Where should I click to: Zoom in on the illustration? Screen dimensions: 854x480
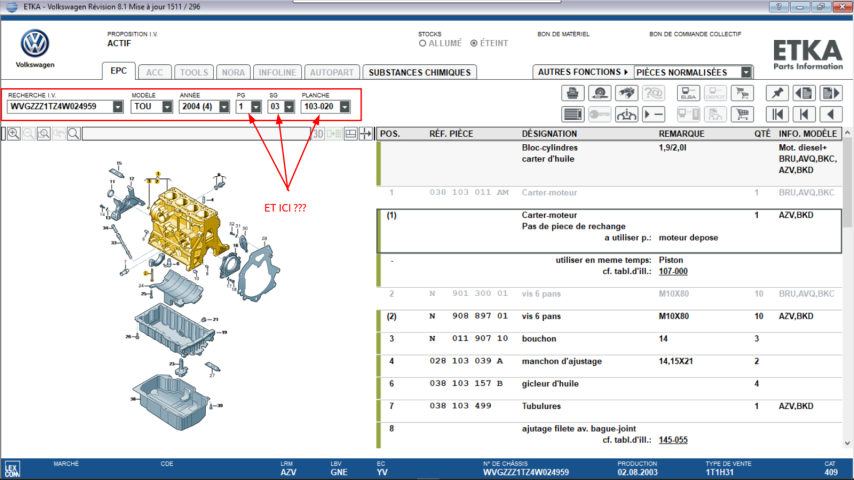click(14, 133)
